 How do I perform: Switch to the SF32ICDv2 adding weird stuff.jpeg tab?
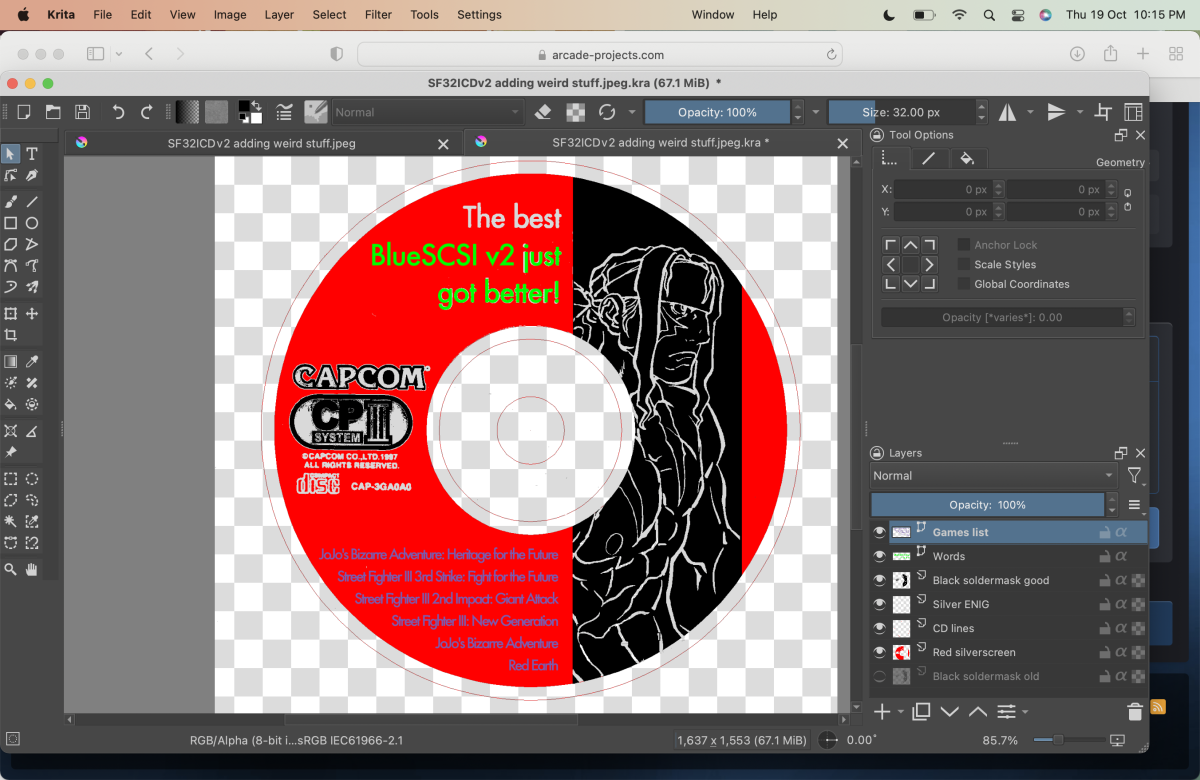(x=262, y=143)
